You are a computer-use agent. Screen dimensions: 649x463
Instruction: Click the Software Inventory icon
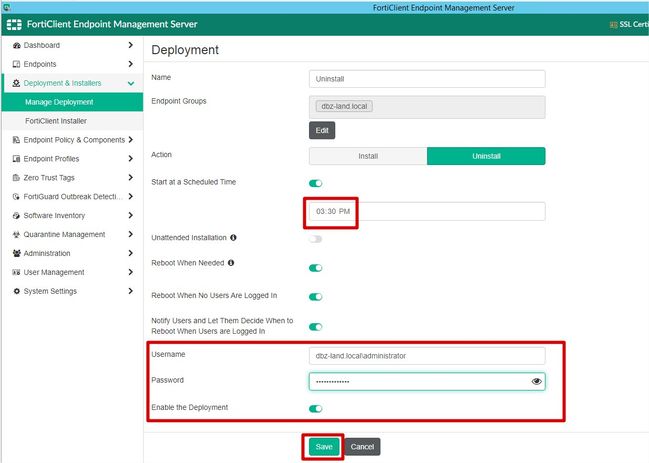16,216
